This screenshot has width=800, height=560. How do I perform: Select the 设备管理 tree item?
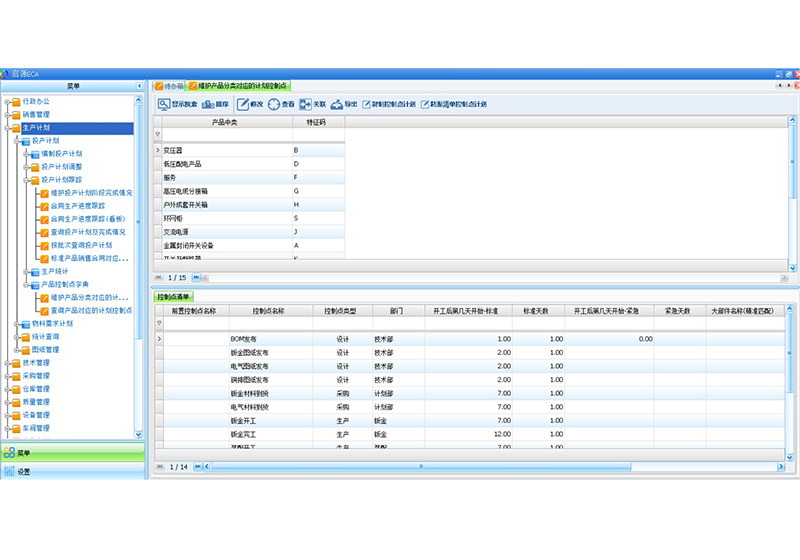tap(36, 415)
